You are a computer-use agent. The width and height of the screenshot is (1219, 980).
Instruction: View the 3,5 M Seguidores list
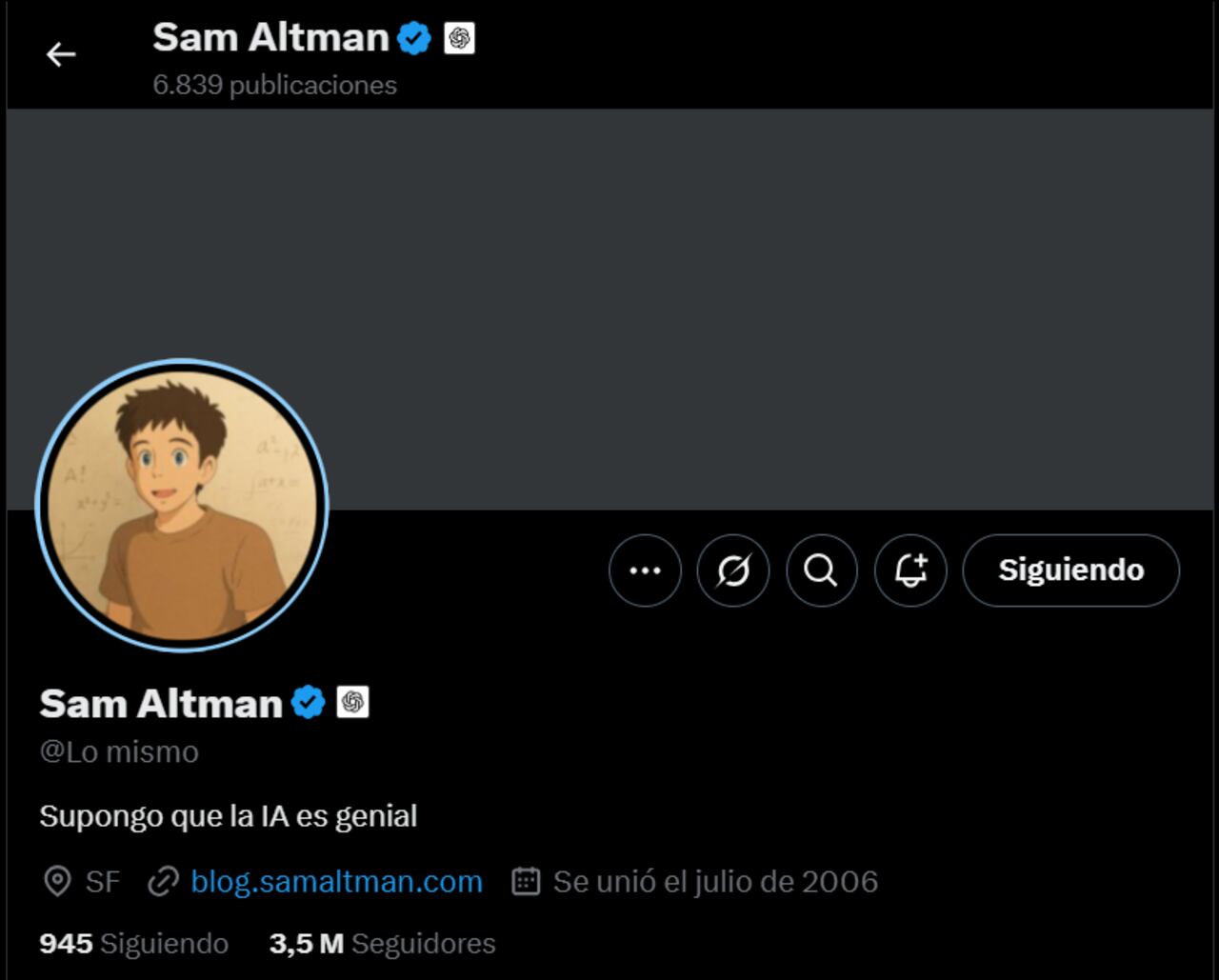pyautogui.click(x=381, y=944)
